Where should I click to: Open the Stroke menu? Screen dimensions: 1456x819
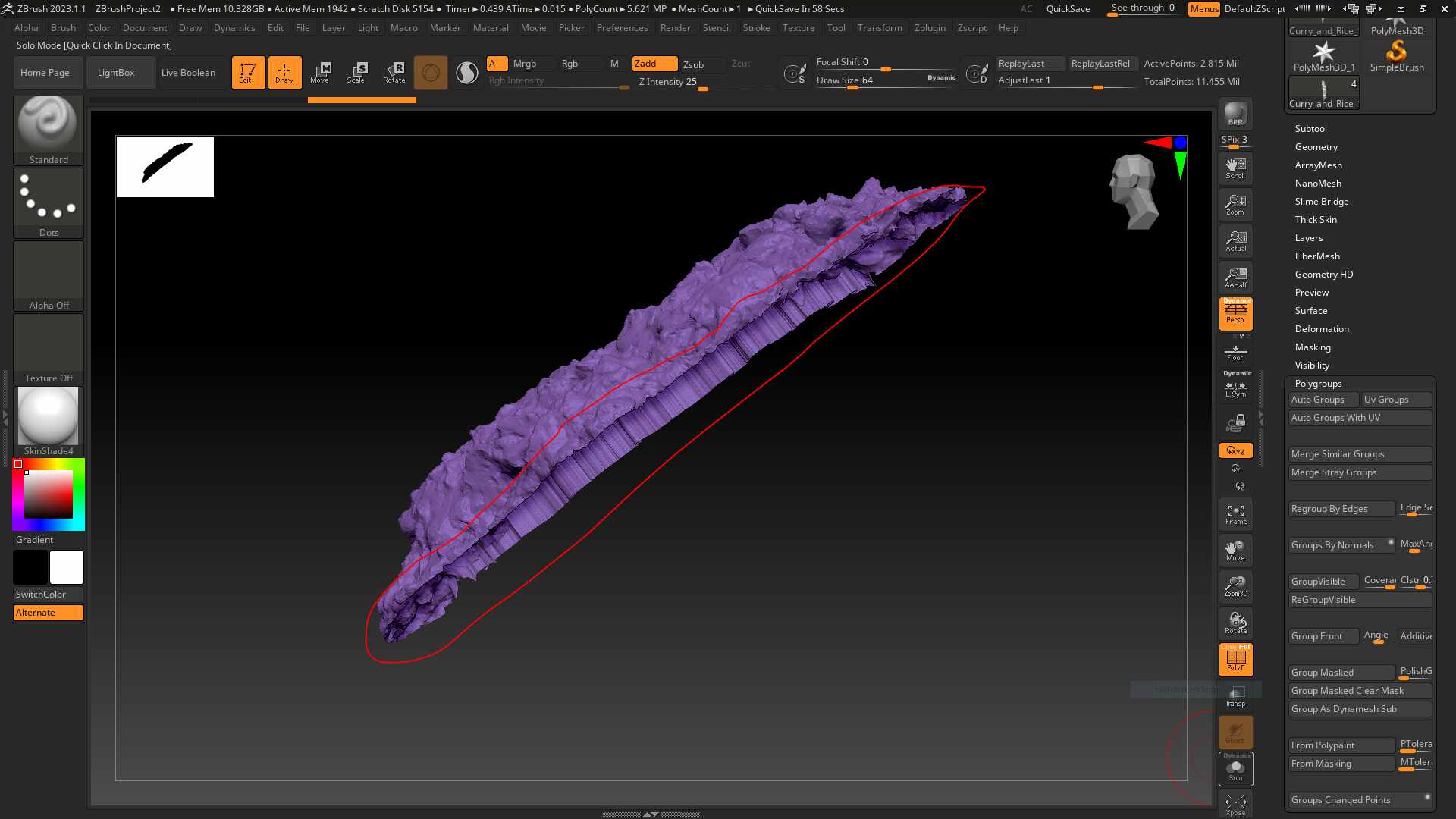(x=756, y=28)
